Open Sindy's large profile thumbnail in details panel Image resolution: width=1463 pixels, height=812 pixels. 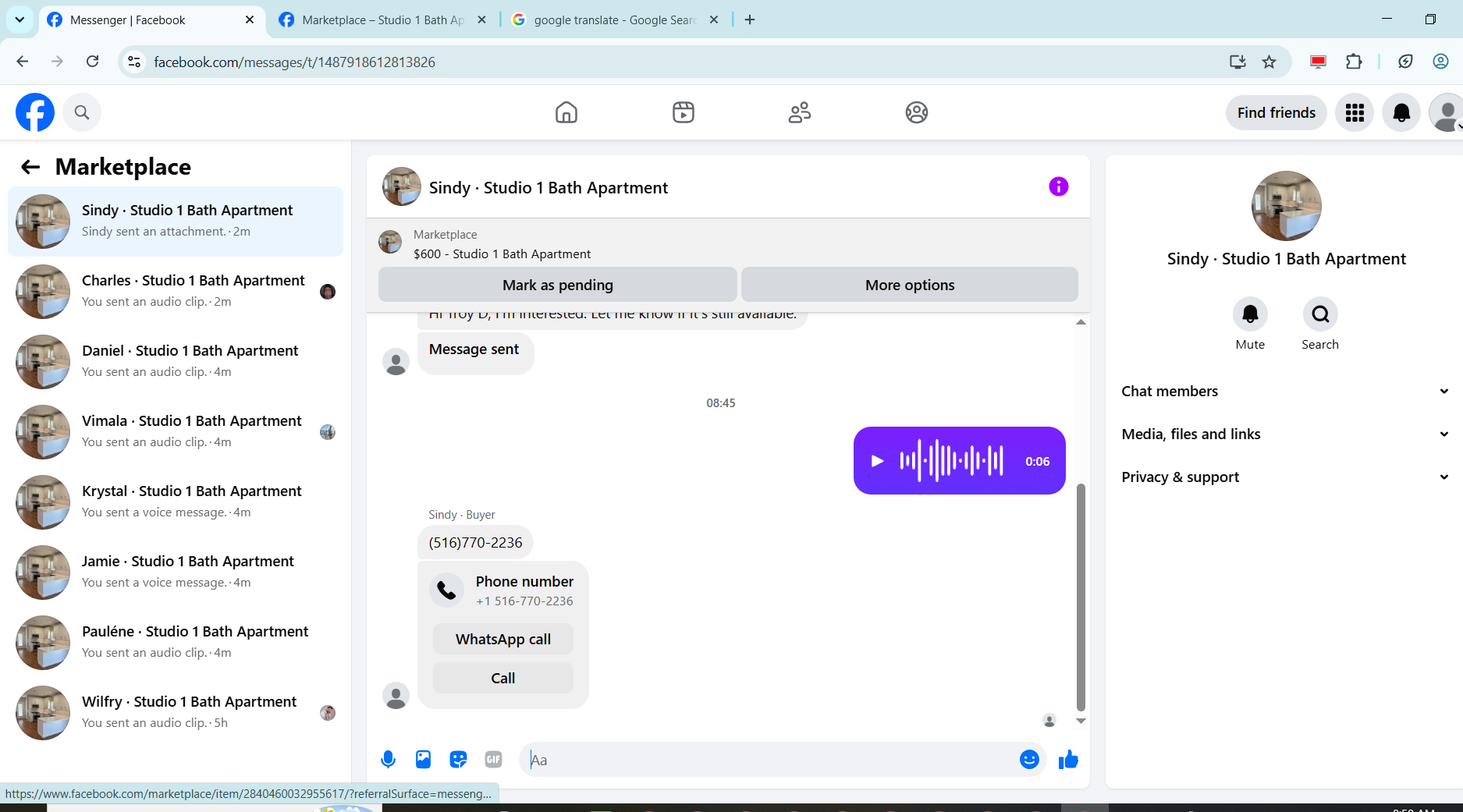pyautogui.click(x=1286, y=206)
